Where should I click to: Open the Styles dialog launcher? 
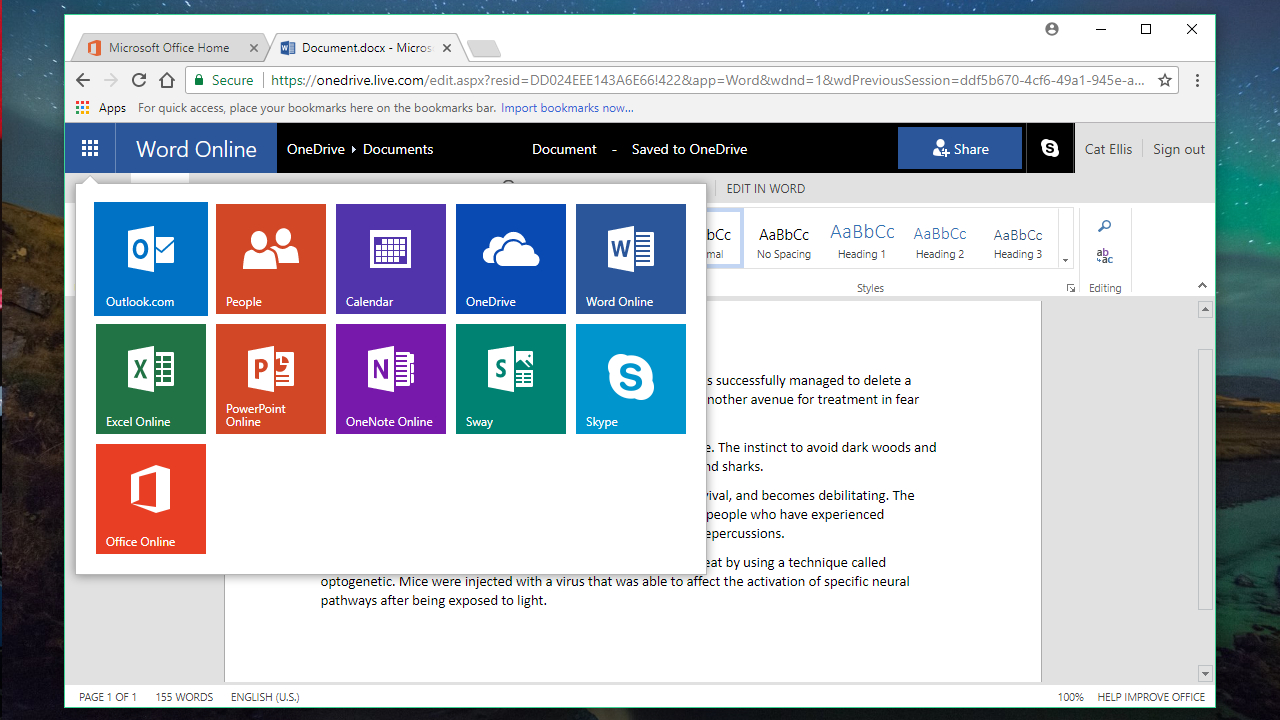(x=1070, y=288)
